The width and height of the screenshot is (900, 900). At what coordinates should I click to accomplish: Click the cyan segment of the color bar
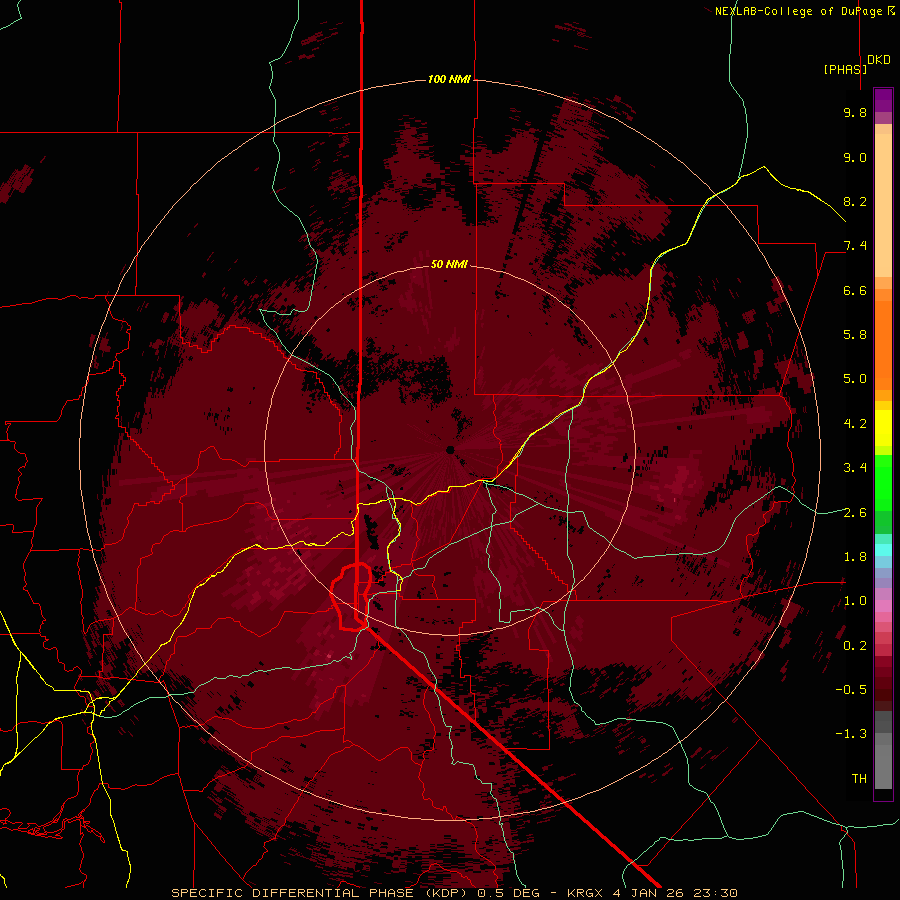coord(883,550)
